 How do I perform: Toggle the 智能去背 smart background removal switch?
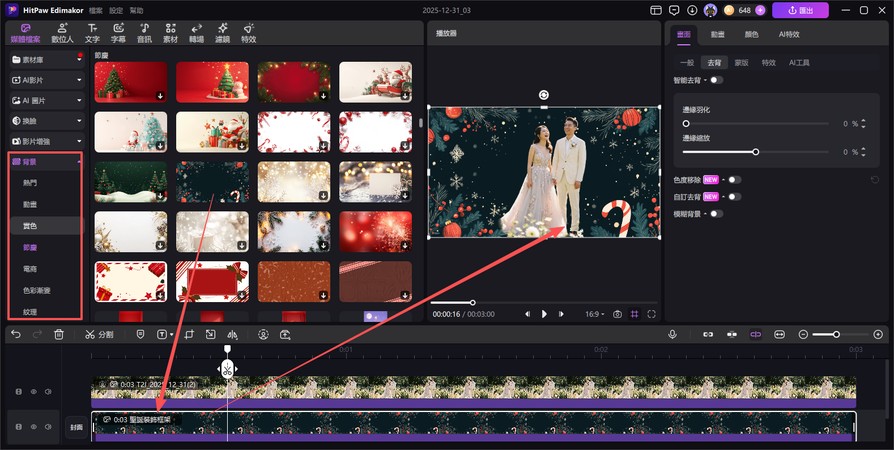(716, 80)
